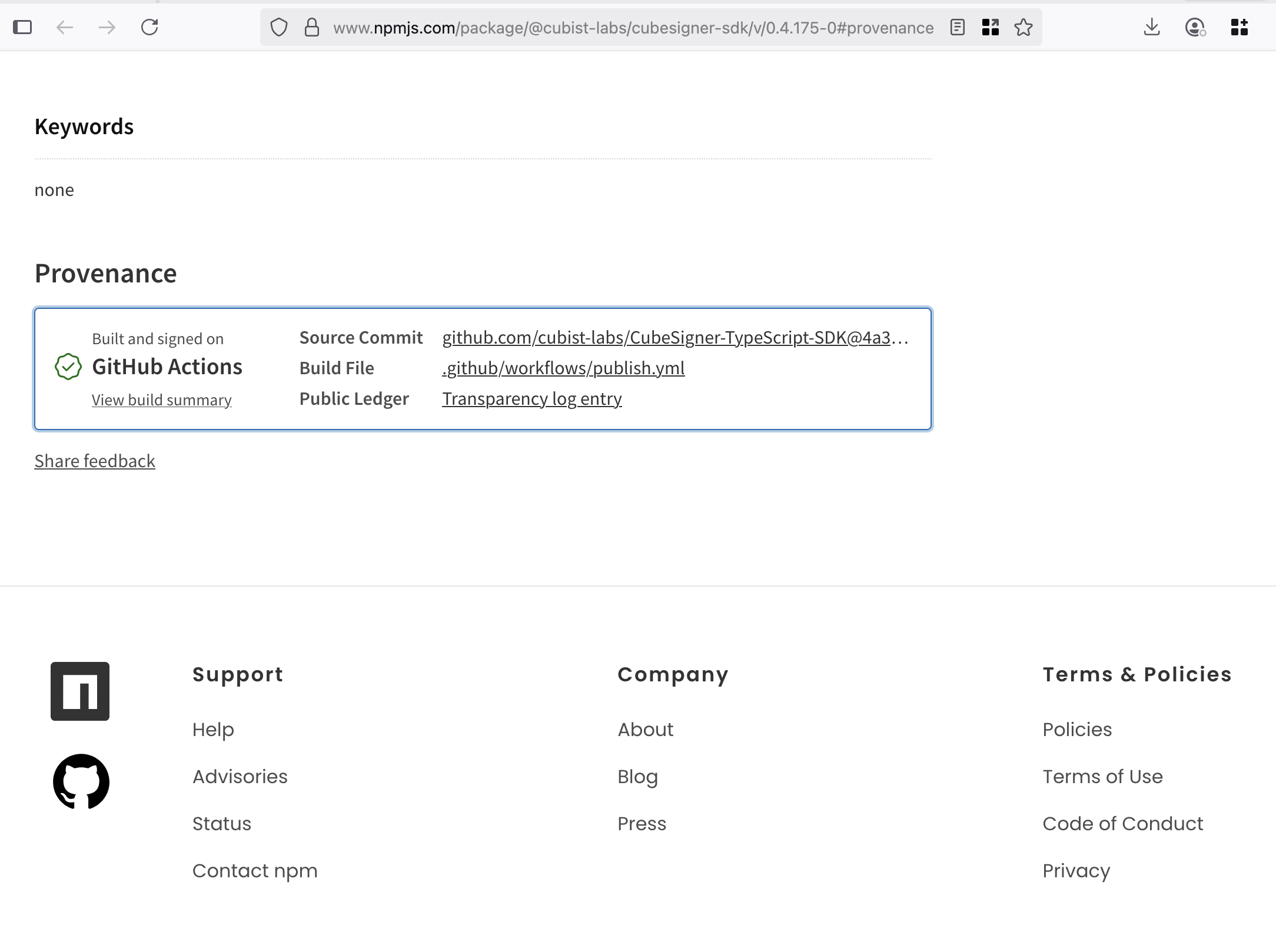Open Help under Support
The image size is (1276, 952).
[213, 730]
